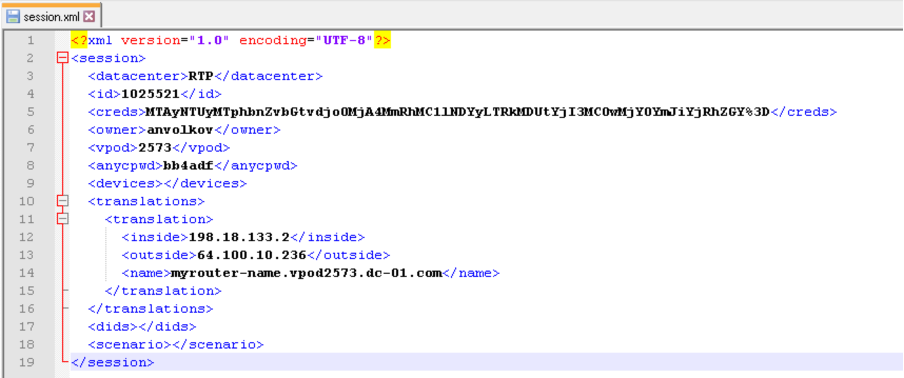Click the long creds encoded string
Screen dimensions: 904x378
coord(458,112)
